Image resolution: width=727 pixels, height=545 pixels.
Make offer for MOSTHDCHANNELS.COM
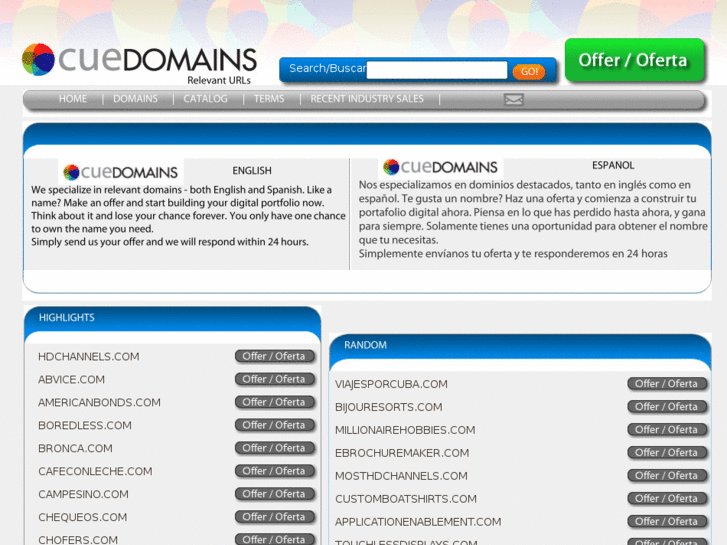[667, 475]
